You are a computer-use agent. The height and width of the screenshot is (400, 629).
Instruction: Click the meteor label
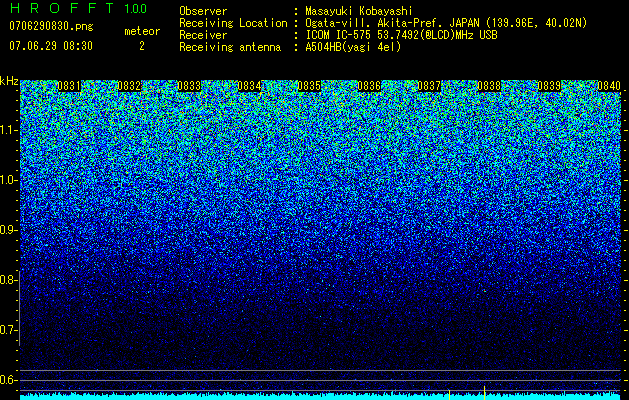pos(142,31)
